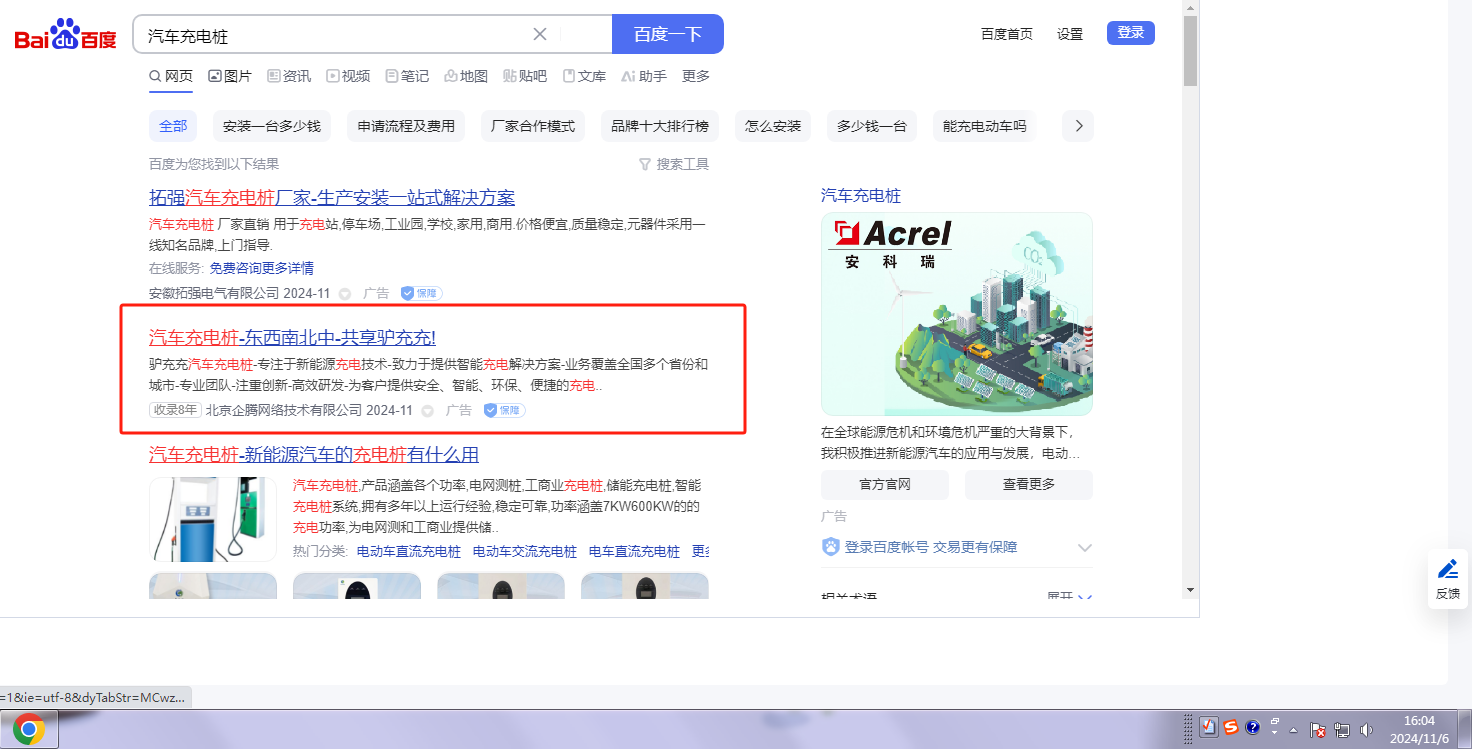The image size is (1472, 749).
Task: Clear the search box with the X icon
Action: point(540,34)
